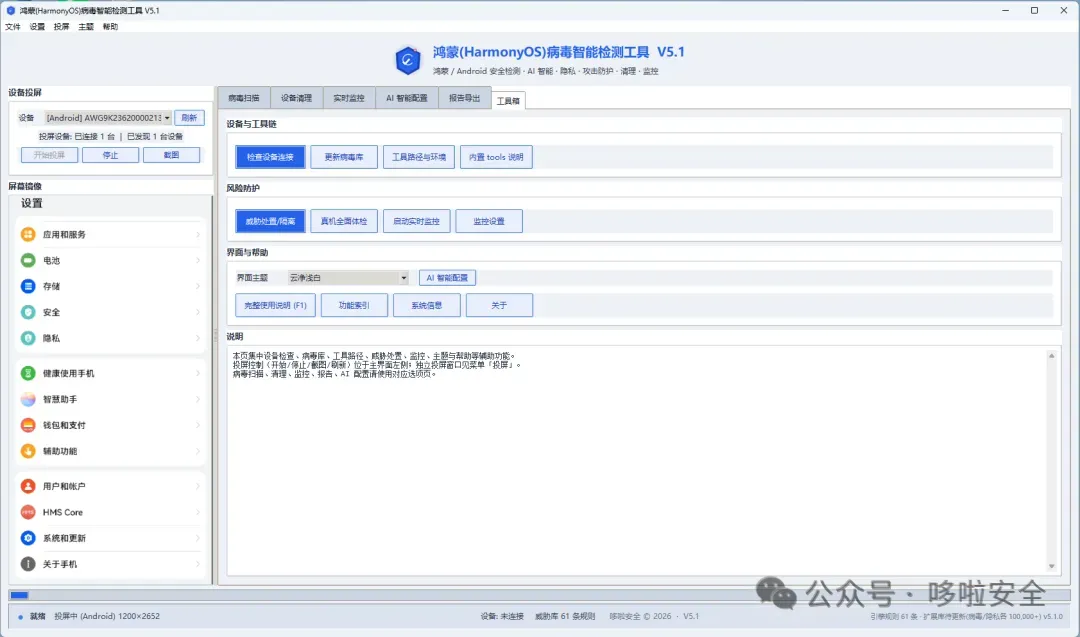The image size is (1080, 637).
Task: Click the AI 智能配置 button beside the theme
Action: click(447, 278)
